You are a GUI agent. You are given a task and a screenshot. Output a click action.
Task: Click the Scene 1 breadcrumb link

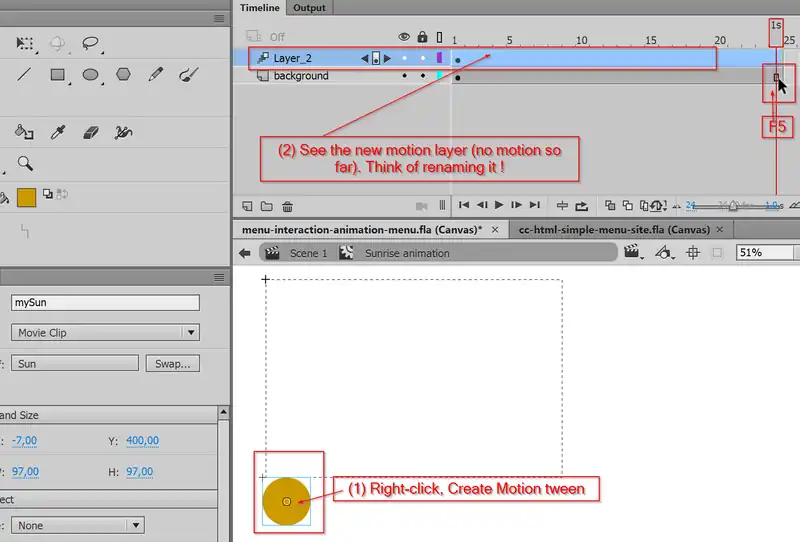point(308,253)
